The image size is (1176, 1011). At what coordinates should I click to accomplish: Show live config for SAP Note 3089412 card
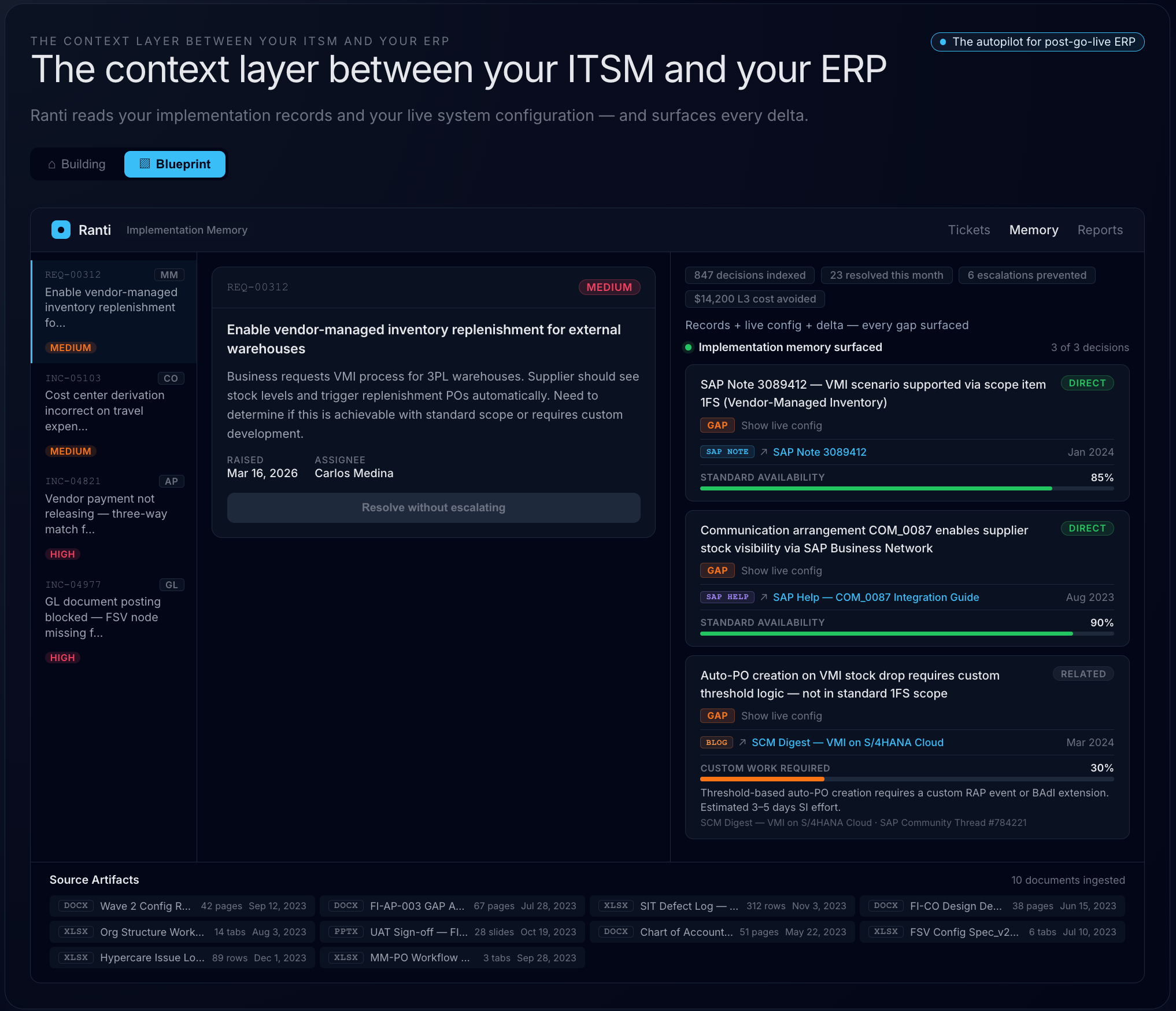[781, 425]
